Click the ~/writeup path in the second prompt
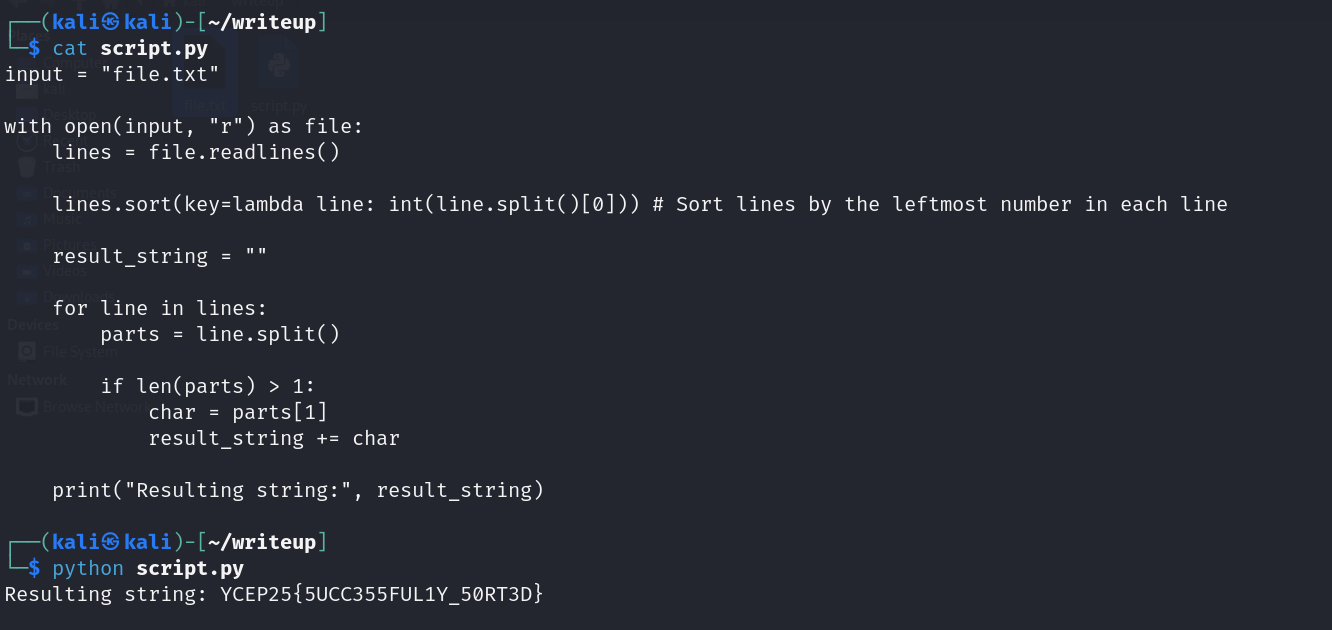Screen dimensions: 1332x630 point(262,542)
